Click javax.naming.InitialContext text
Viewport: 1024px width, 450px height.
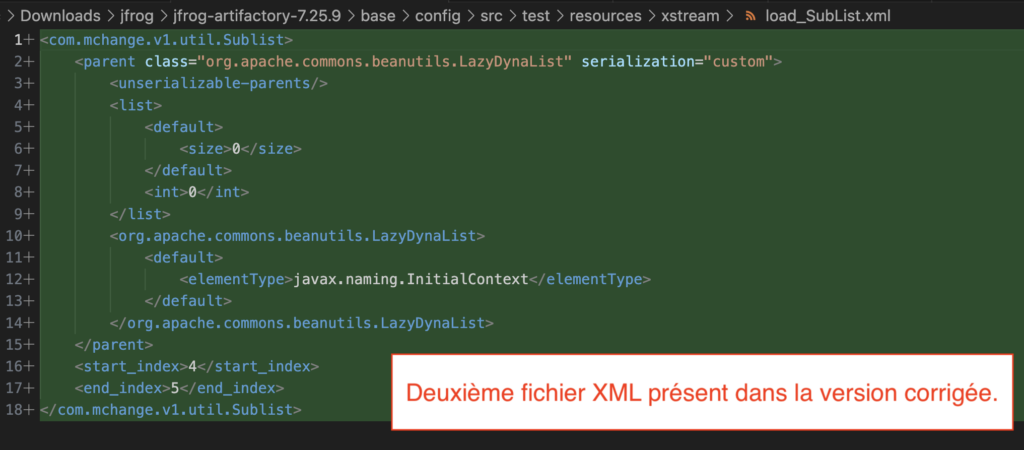[x=410, y=280]
